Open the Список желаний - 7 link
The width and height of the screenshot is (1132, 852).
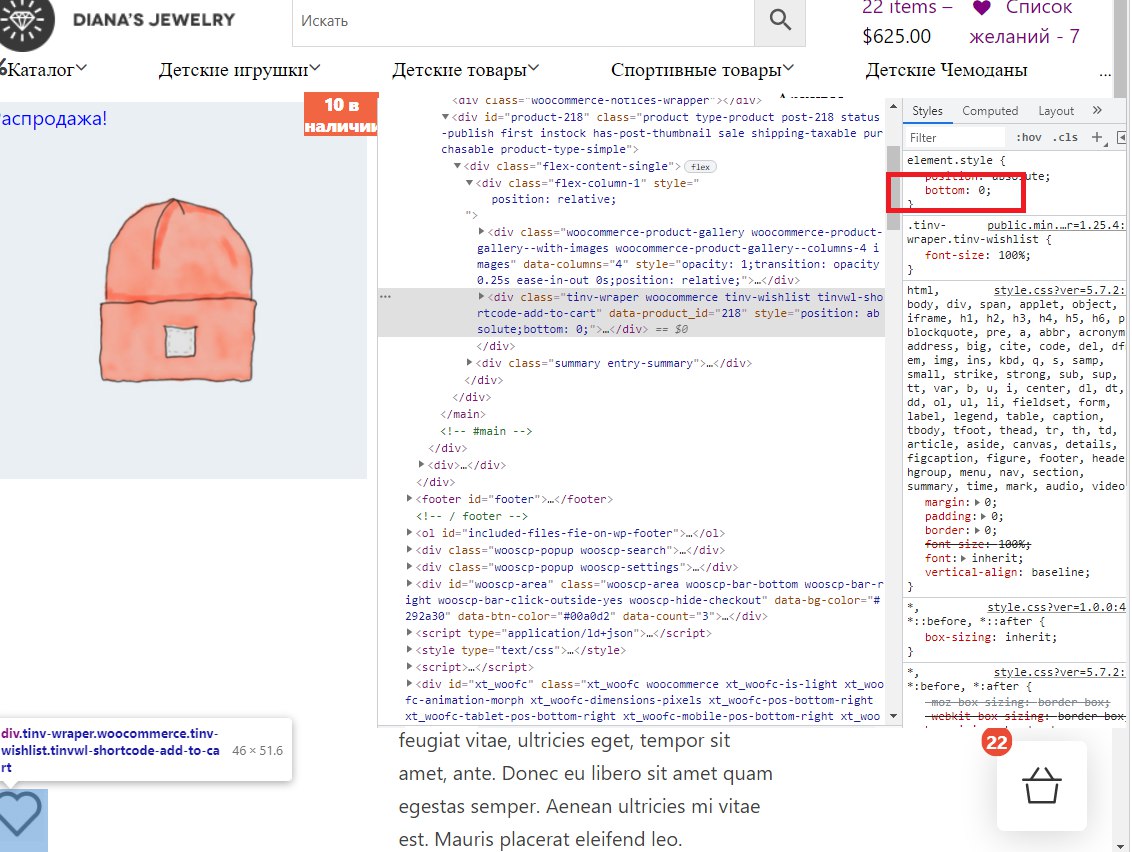pos(1024,22)
